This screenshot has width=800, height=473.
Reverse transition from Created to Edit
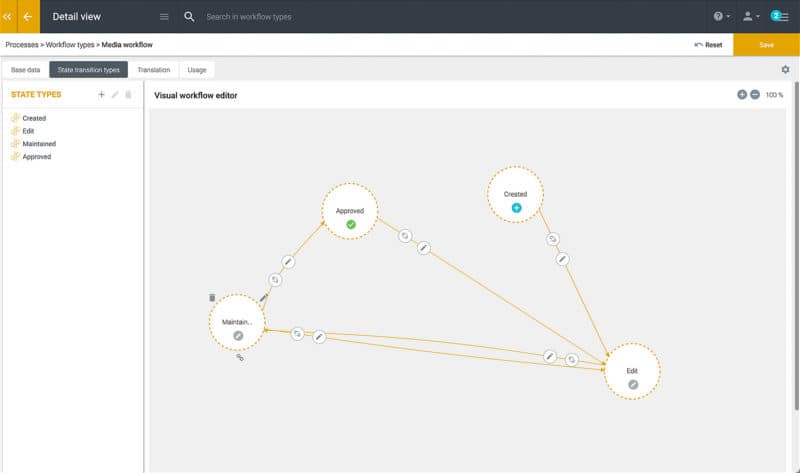click(553, 239)
